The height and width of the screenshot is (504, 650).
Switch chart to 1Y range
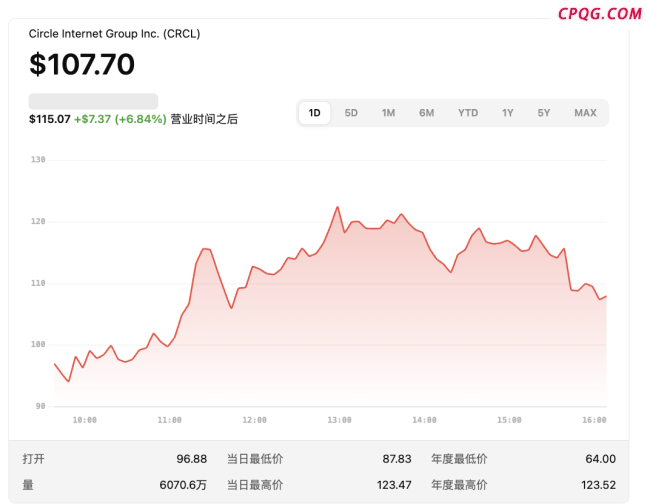point(508,113)
